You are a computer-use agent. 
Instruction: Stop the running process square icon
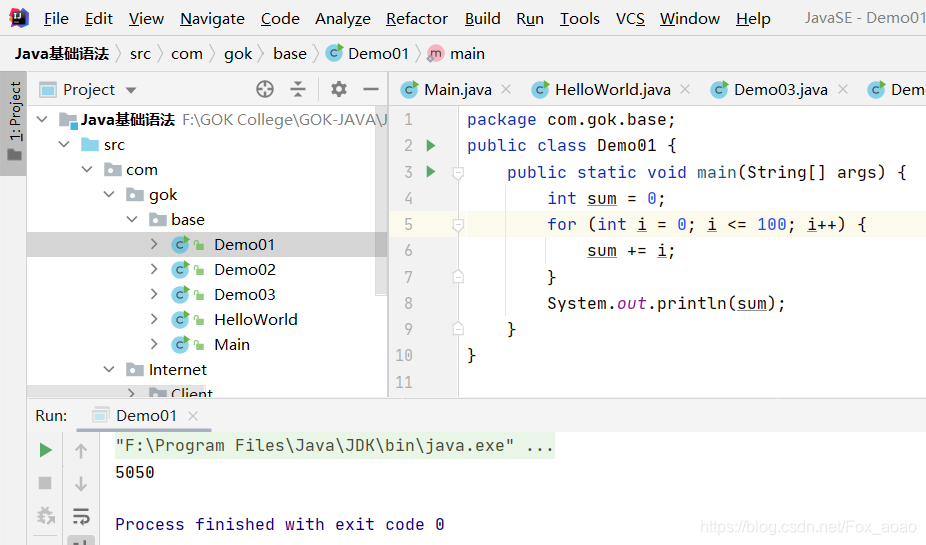point(45,483)
